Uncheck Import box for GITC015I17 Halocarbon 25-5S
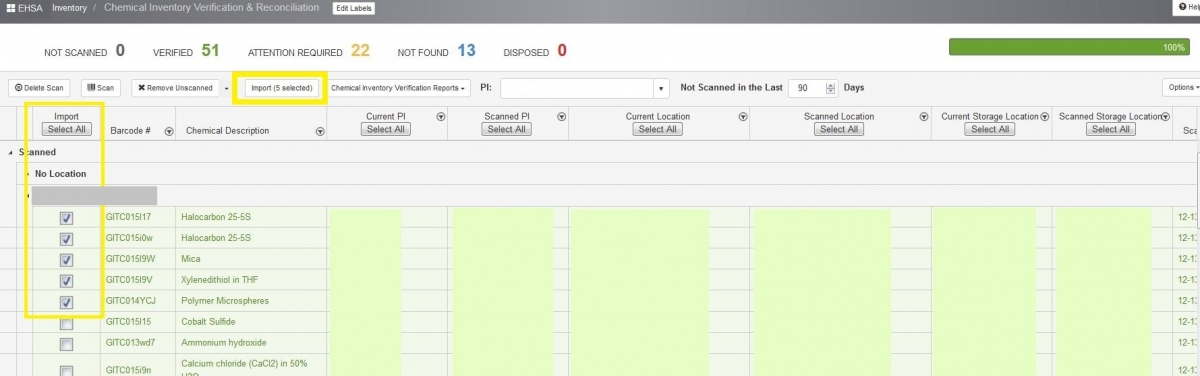 66,218
